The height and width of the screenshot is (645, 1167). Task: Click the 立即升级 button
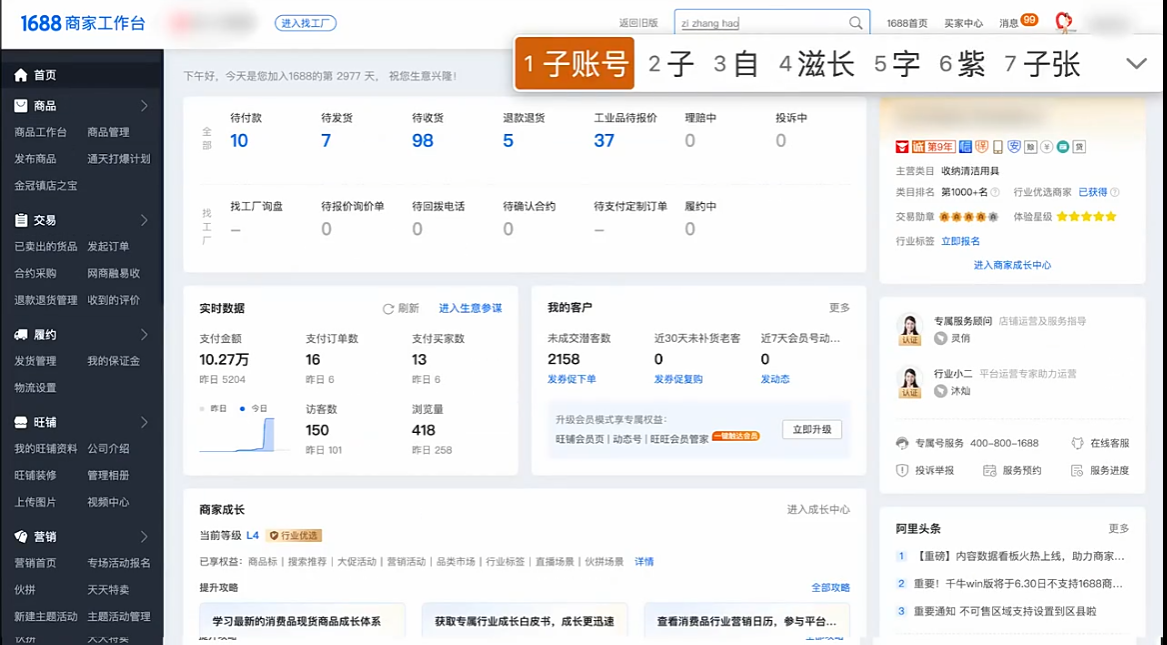(x=811, y=429)
